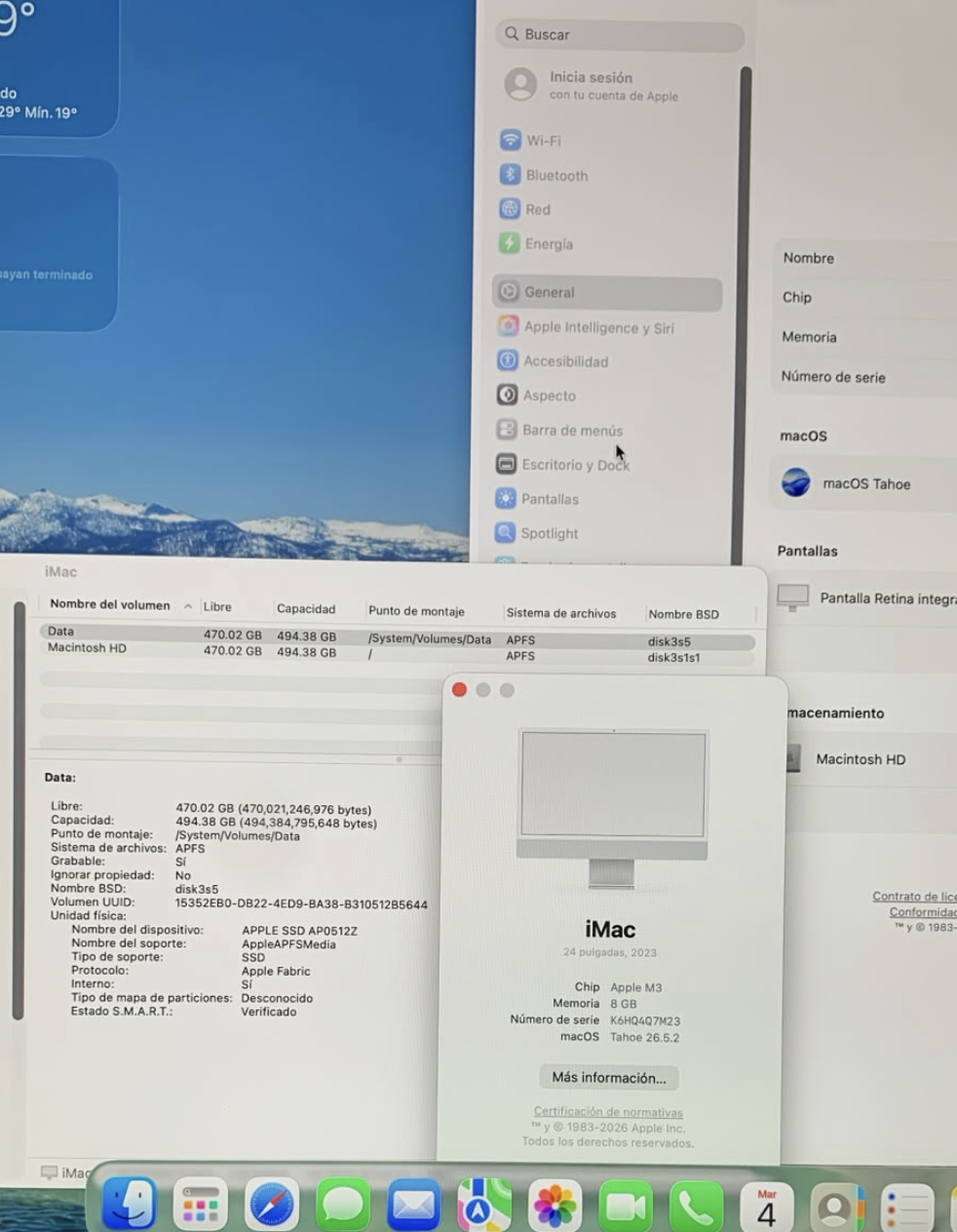Click Memoria row in Settings
The image size is (957, 1232).
866,337
